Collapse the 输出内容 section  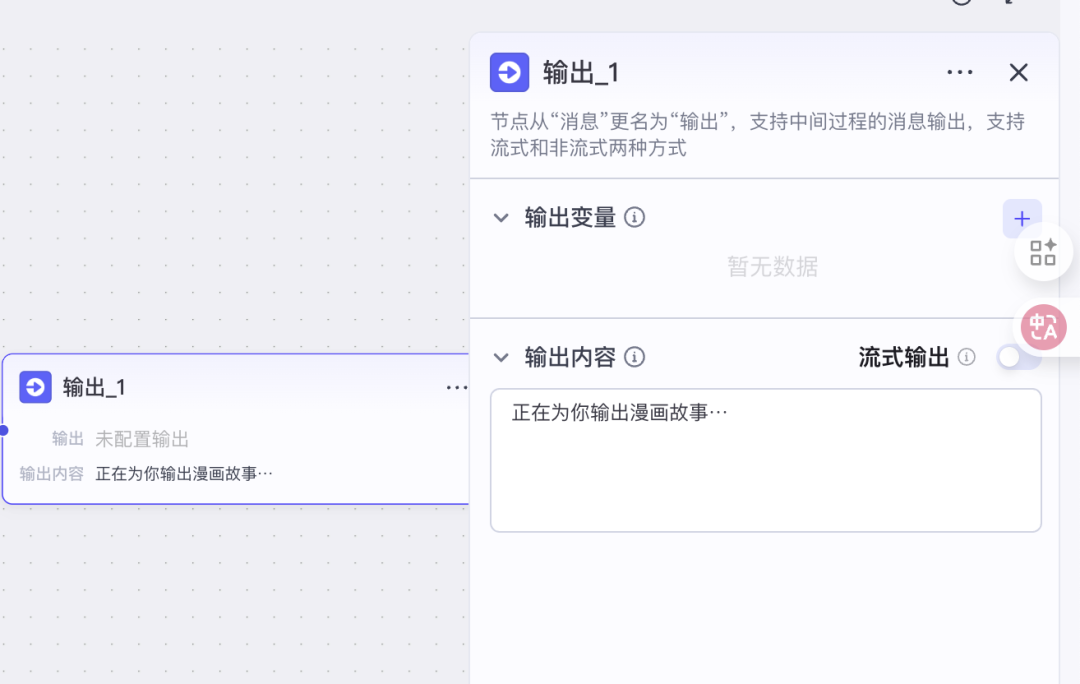click(501, 358)
